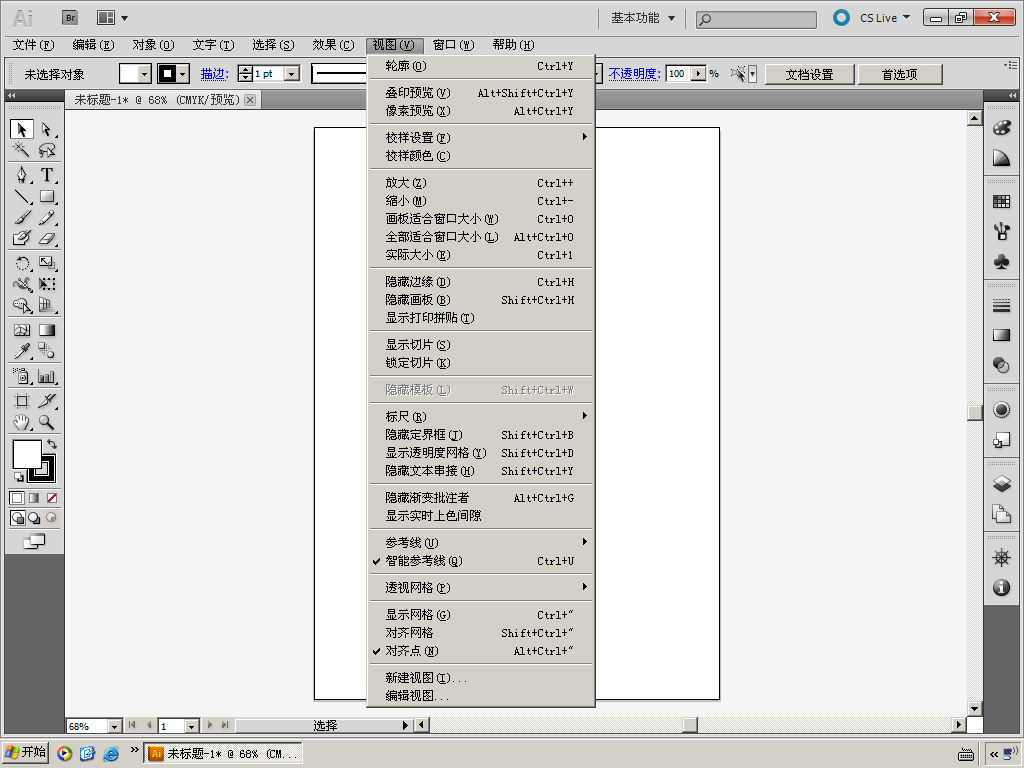
Task: Click the search field in title bar
Action: tap(756, 20)
